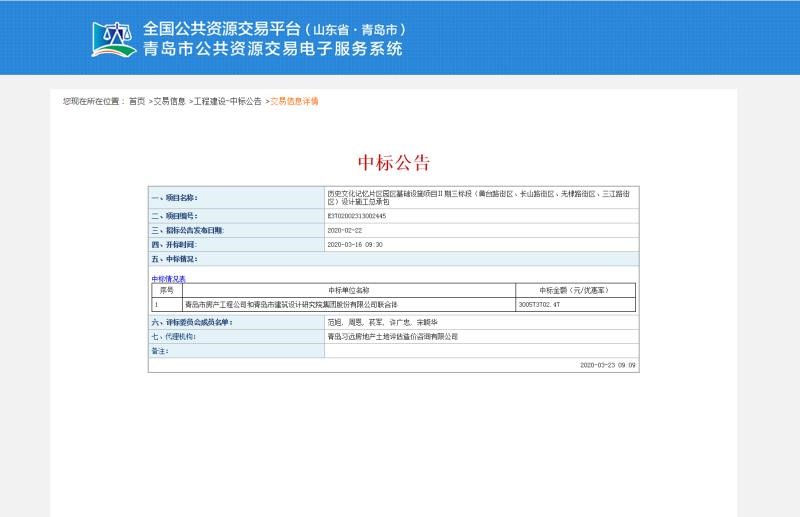Click the evaluation committee member names
Viewport: 800px width, 517px height.
click(x=382, y=323)
